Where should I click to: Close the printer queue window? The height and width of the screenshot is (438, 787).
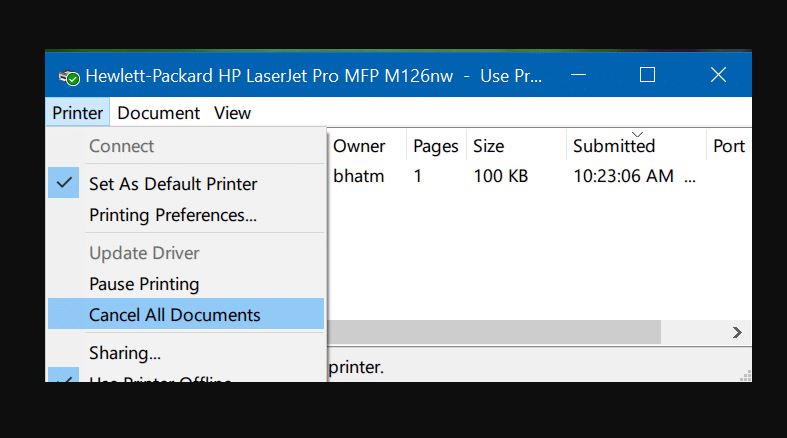click(718, 75)
